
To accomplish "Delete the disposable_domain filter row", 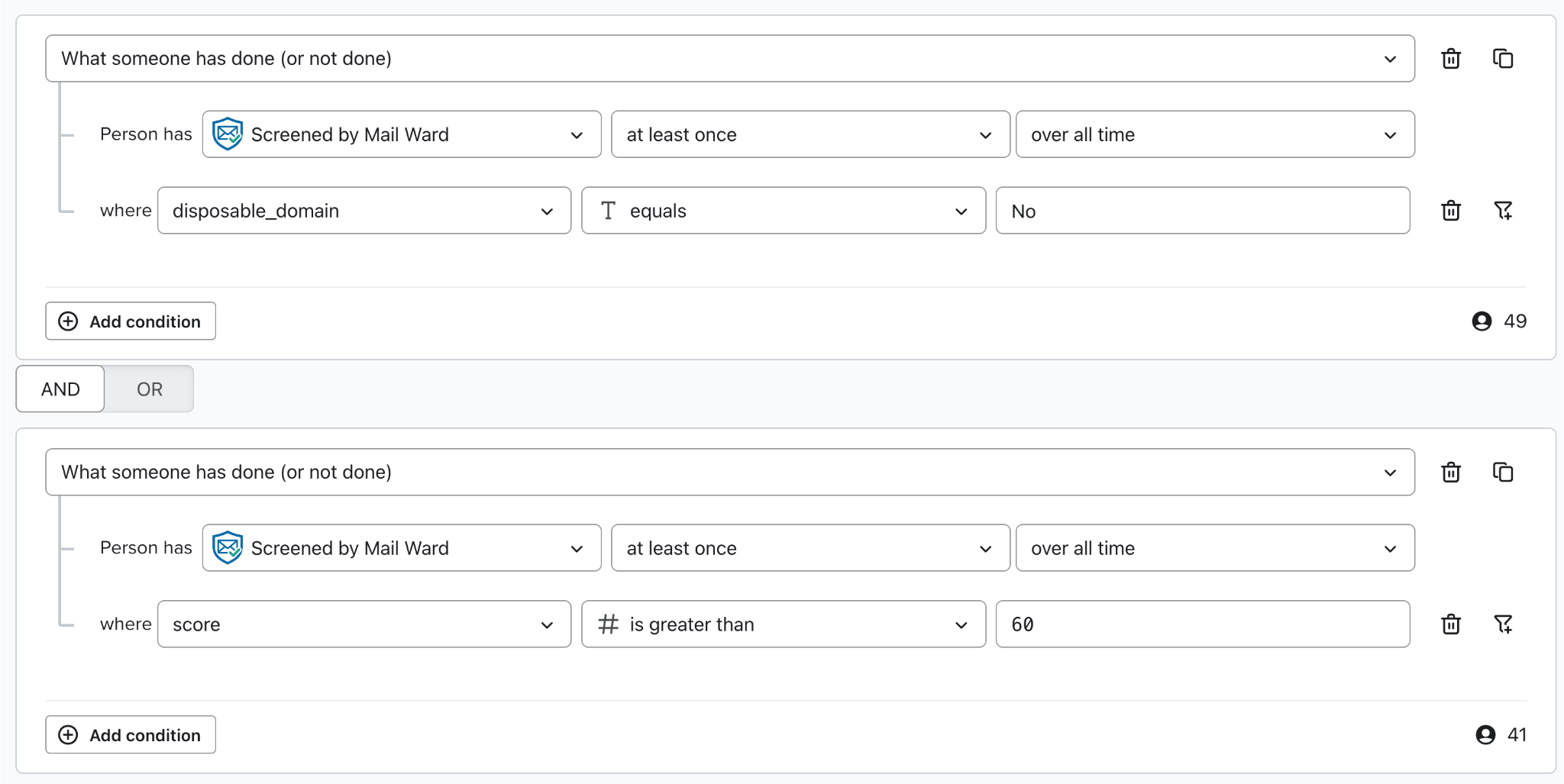I will click(1451, 211).
